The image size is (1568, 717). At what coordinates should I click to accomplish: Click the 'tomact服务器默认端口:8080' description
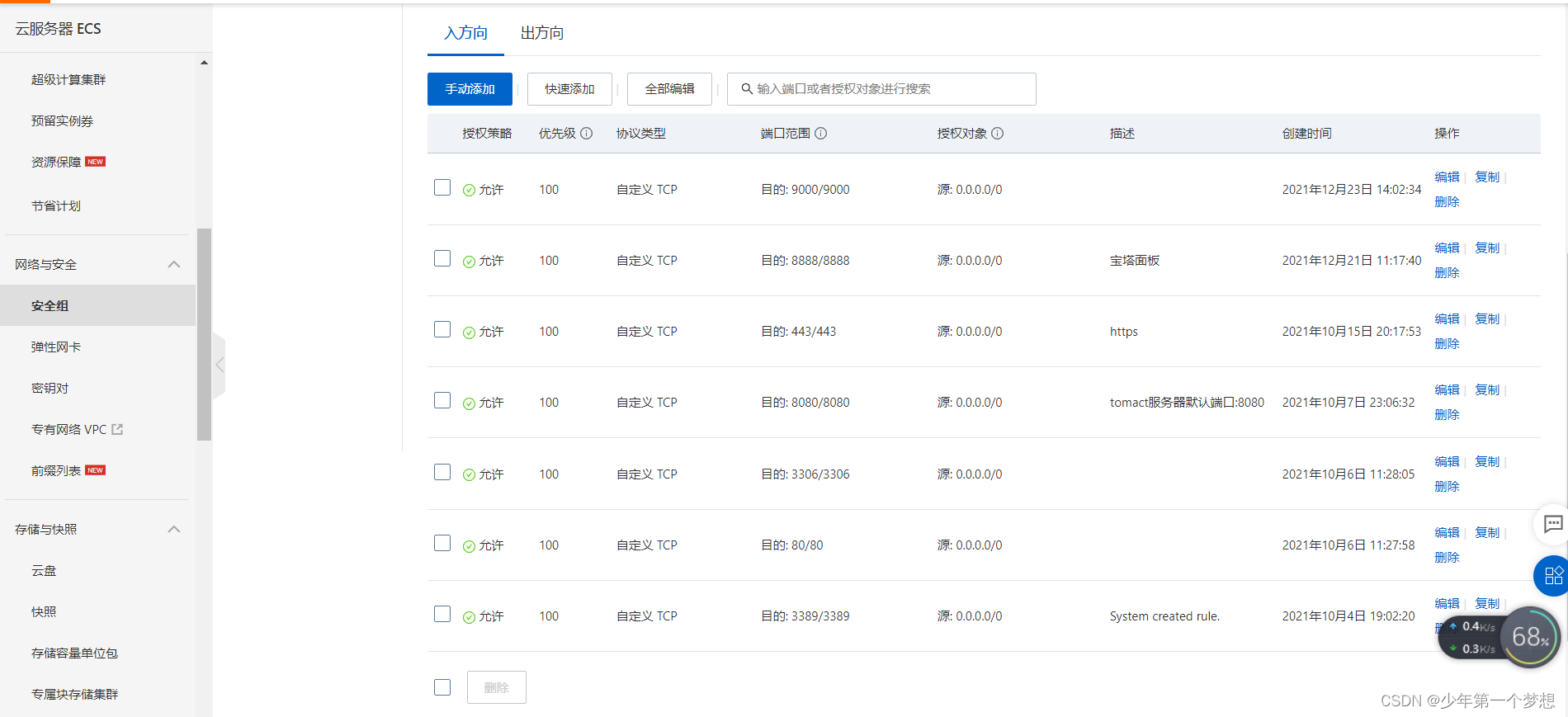(1187, 403)
